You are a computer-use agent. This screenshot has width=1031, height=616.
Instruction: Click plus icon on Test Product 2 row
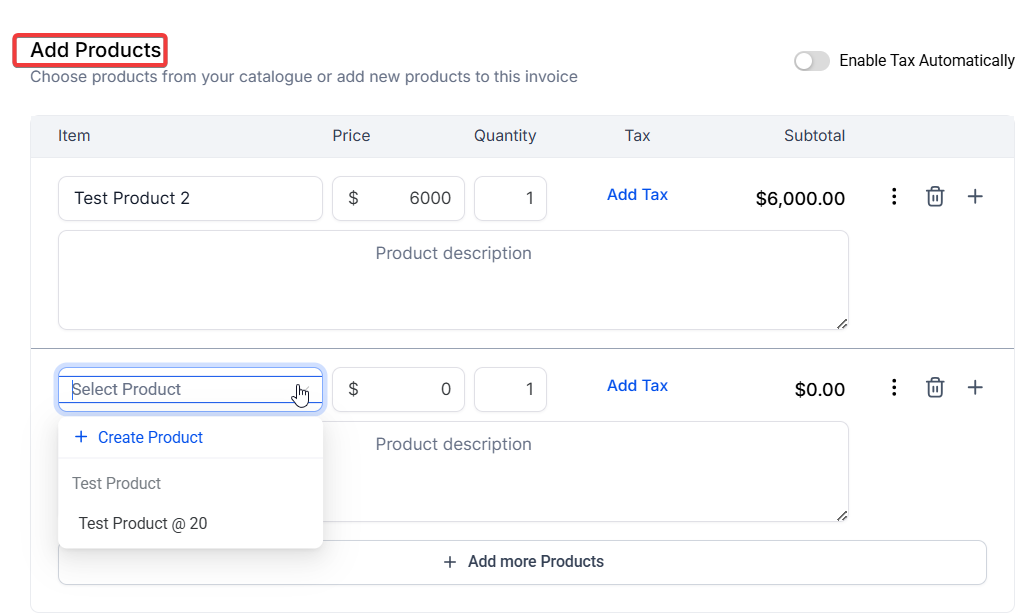[x=975, y=197]
